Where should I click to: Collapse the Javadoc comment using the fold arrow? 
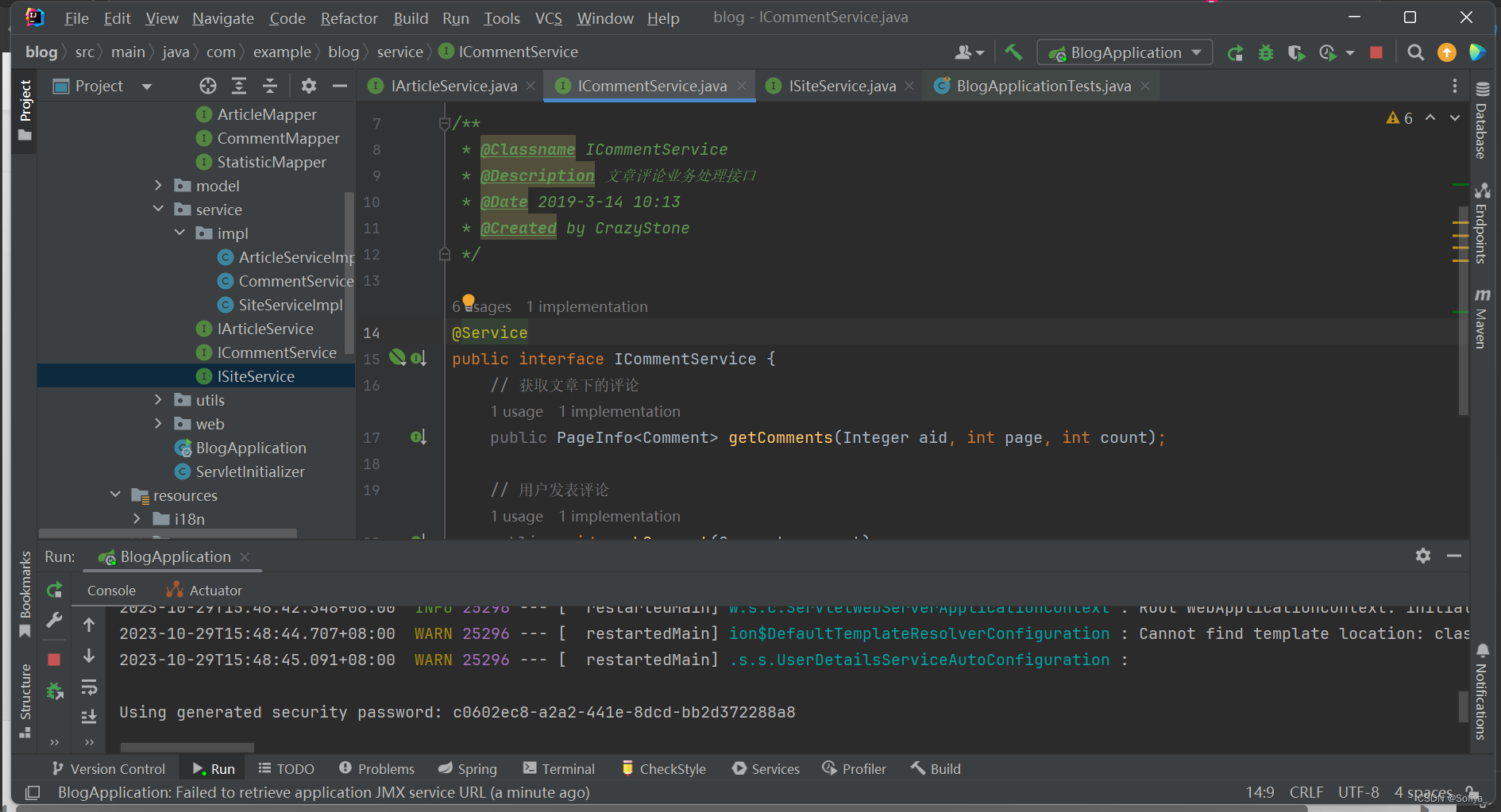pos(445,123)
